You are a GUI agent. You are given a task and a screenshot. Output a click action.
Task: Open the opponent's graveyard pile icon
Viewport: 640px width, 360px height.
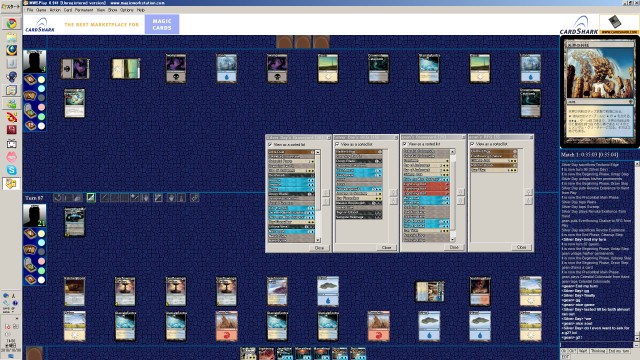(30, 111)
